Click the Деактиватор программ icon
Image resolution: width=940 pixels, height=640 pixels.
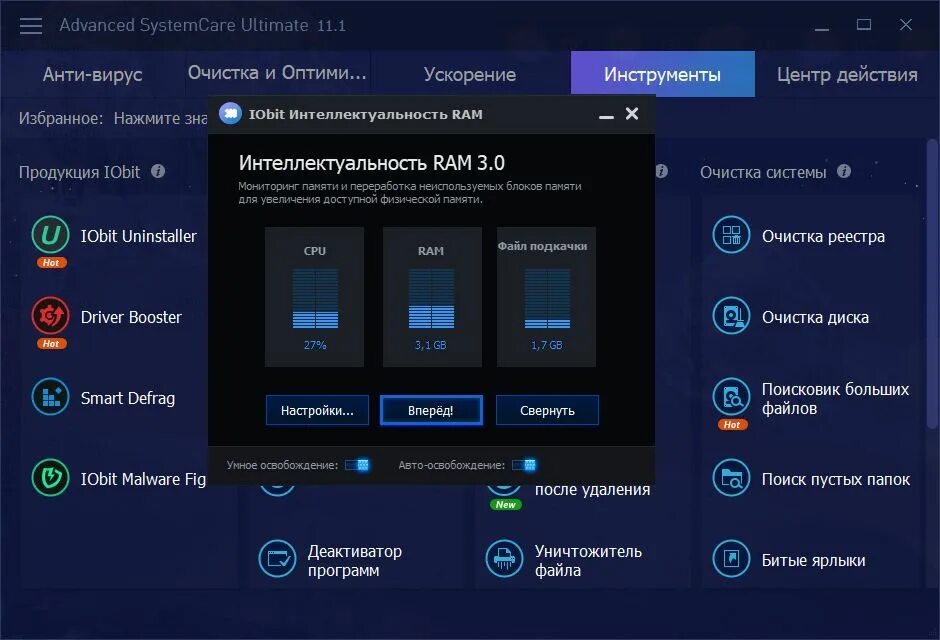pyautogui.click(x=277, y=559)
